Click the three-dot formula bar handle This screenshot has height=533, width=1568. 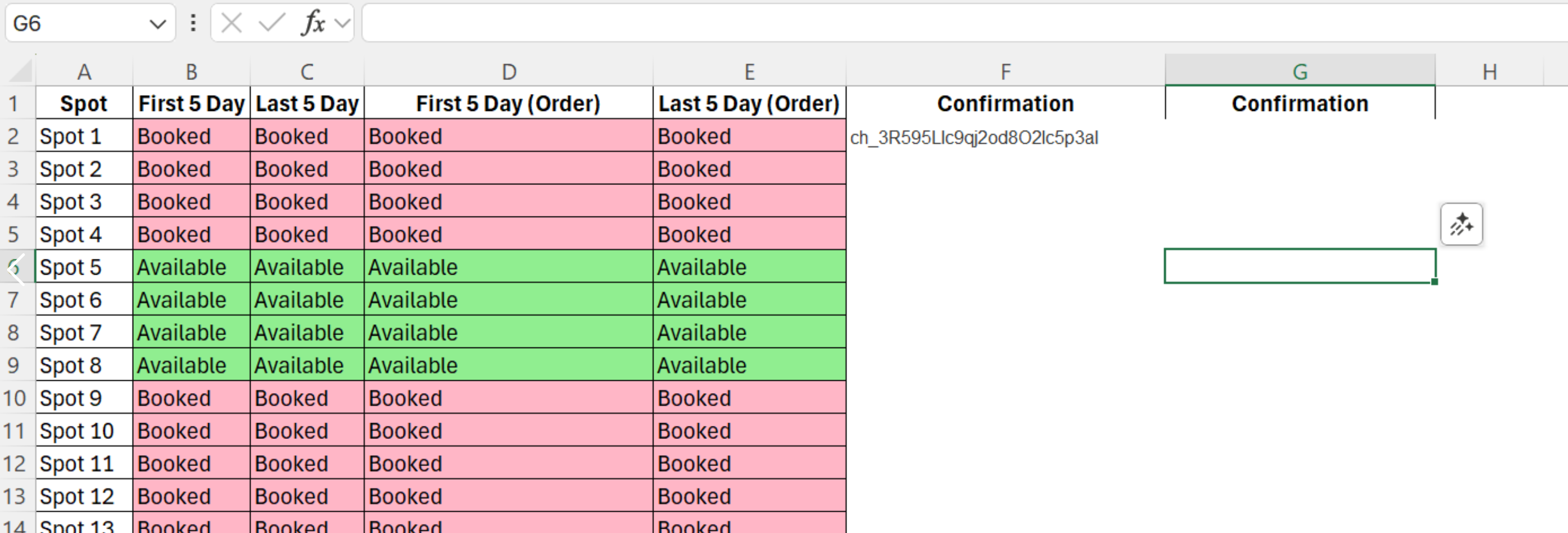[193, 23]
